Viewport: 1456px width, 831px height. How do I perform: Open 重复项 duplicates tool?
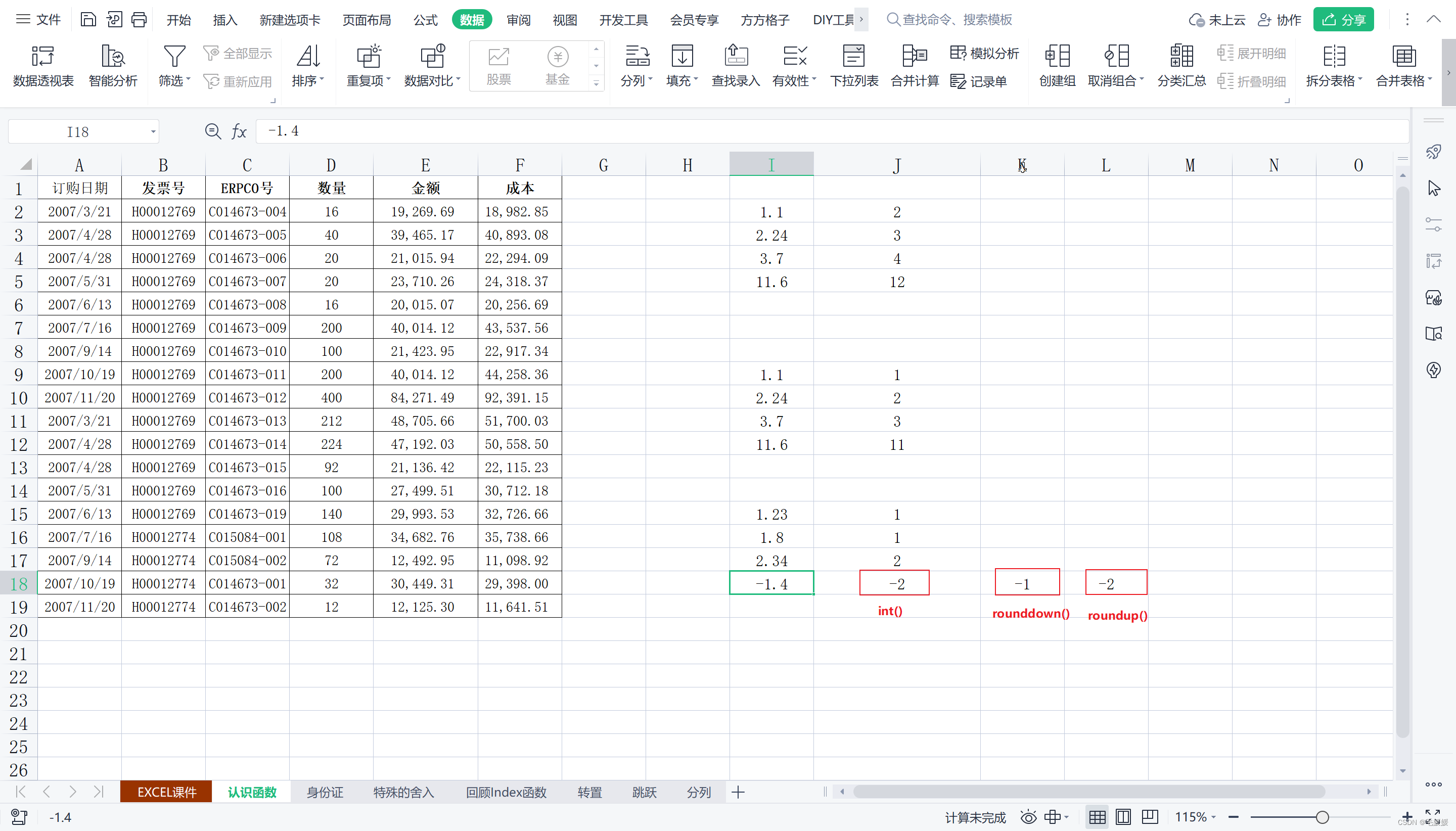click(x=369, y=66)
